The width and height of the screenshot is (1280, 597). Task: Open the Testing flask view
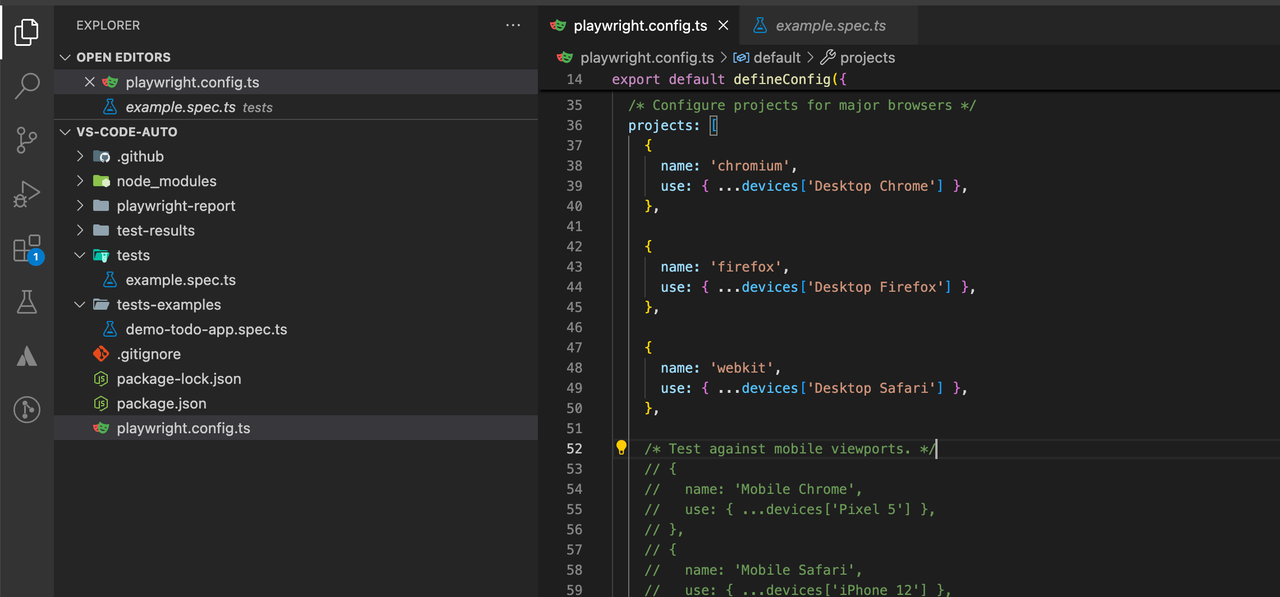[x=27, y=302]
